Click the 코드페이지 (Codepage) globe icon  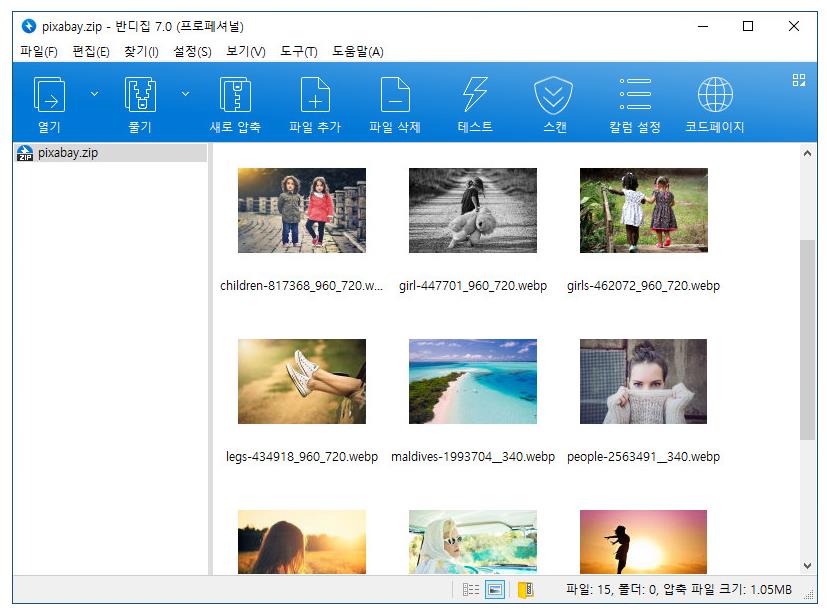point(715,95)
